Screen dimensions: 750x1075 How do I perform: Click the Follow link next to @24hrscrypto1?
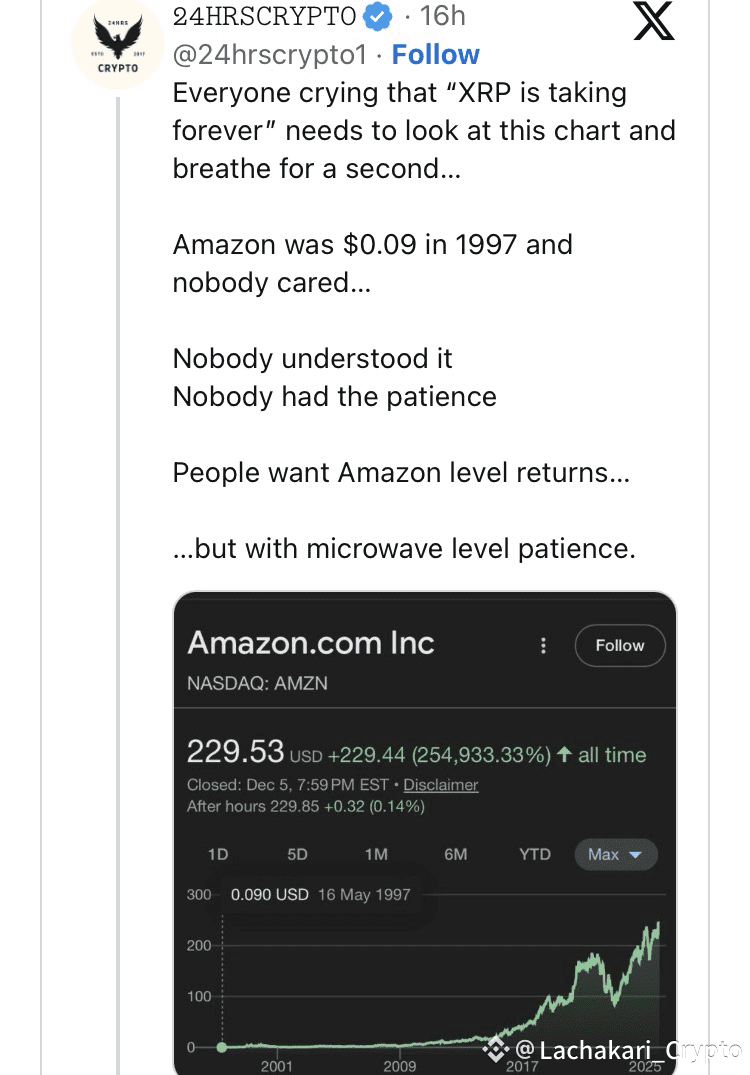(435, 54)
